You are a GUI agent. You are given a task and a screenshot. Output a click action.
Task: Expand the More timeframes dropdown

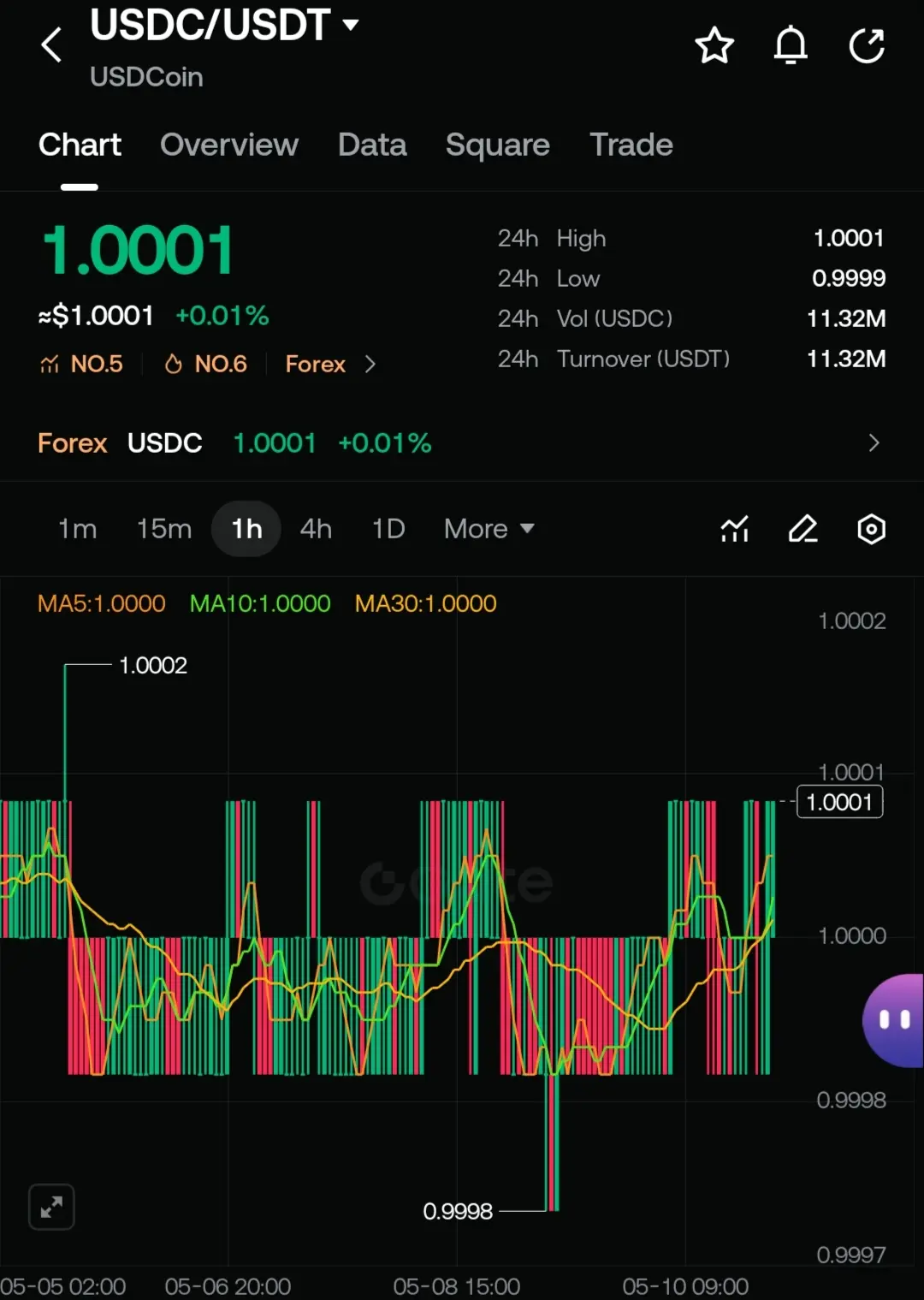pyautogui.click(x=489, y=529)
